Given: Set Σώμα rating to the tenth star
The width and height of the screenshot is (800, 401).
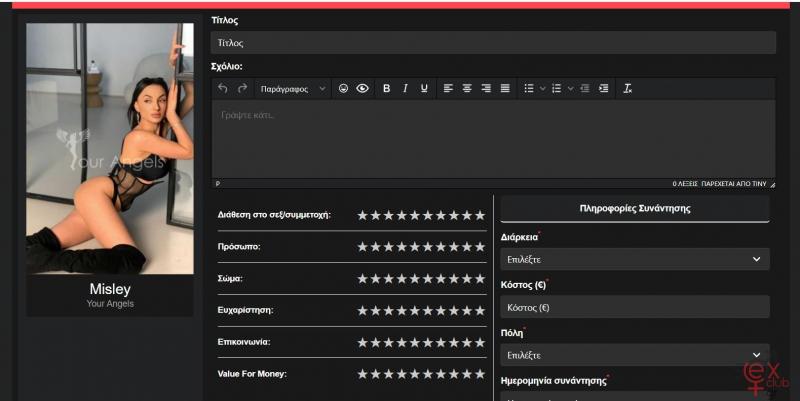Looking at the screenshot, I should [480, 279].
